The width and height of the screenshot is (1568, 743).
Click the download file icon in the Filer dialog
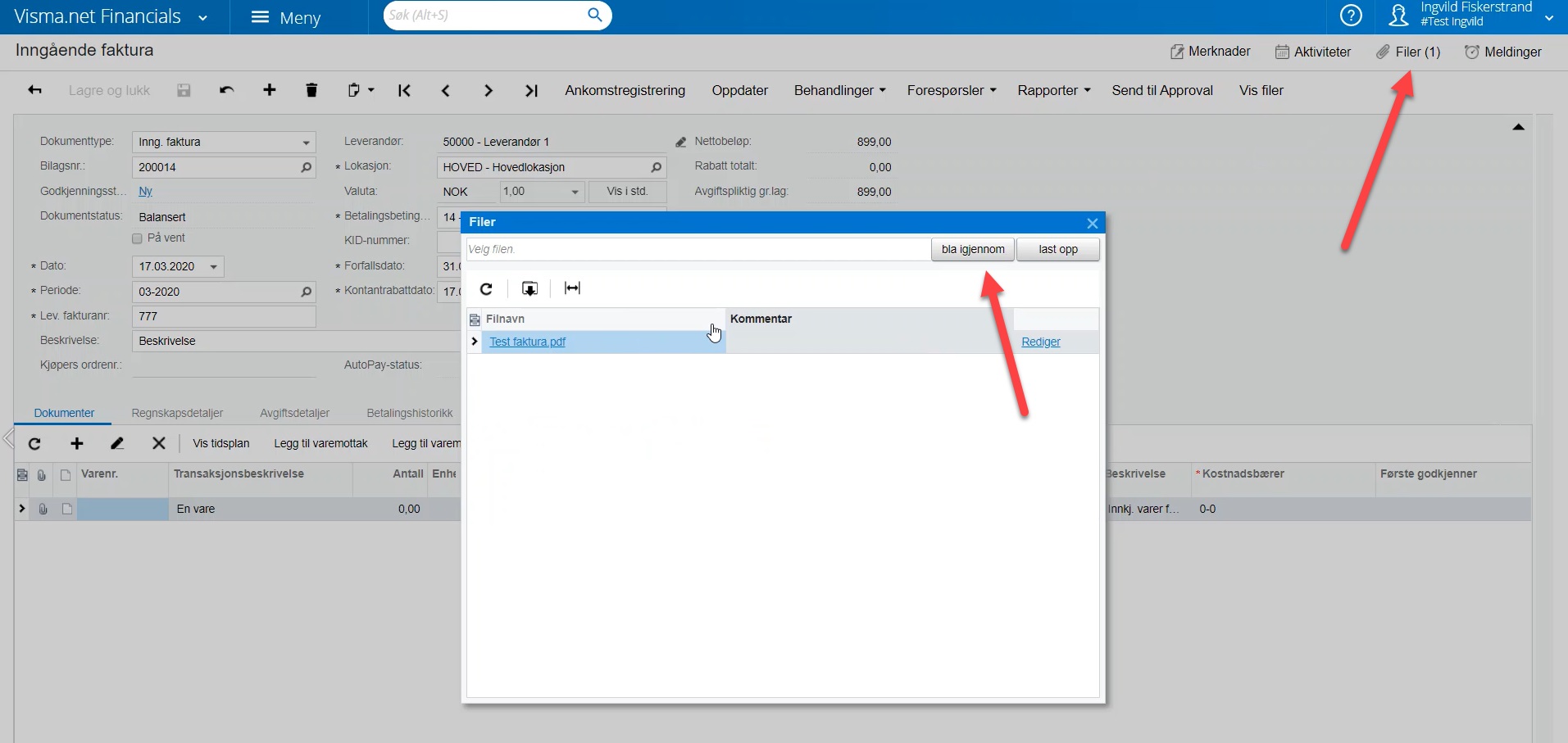pyautogui.click(x=529, y=288)
